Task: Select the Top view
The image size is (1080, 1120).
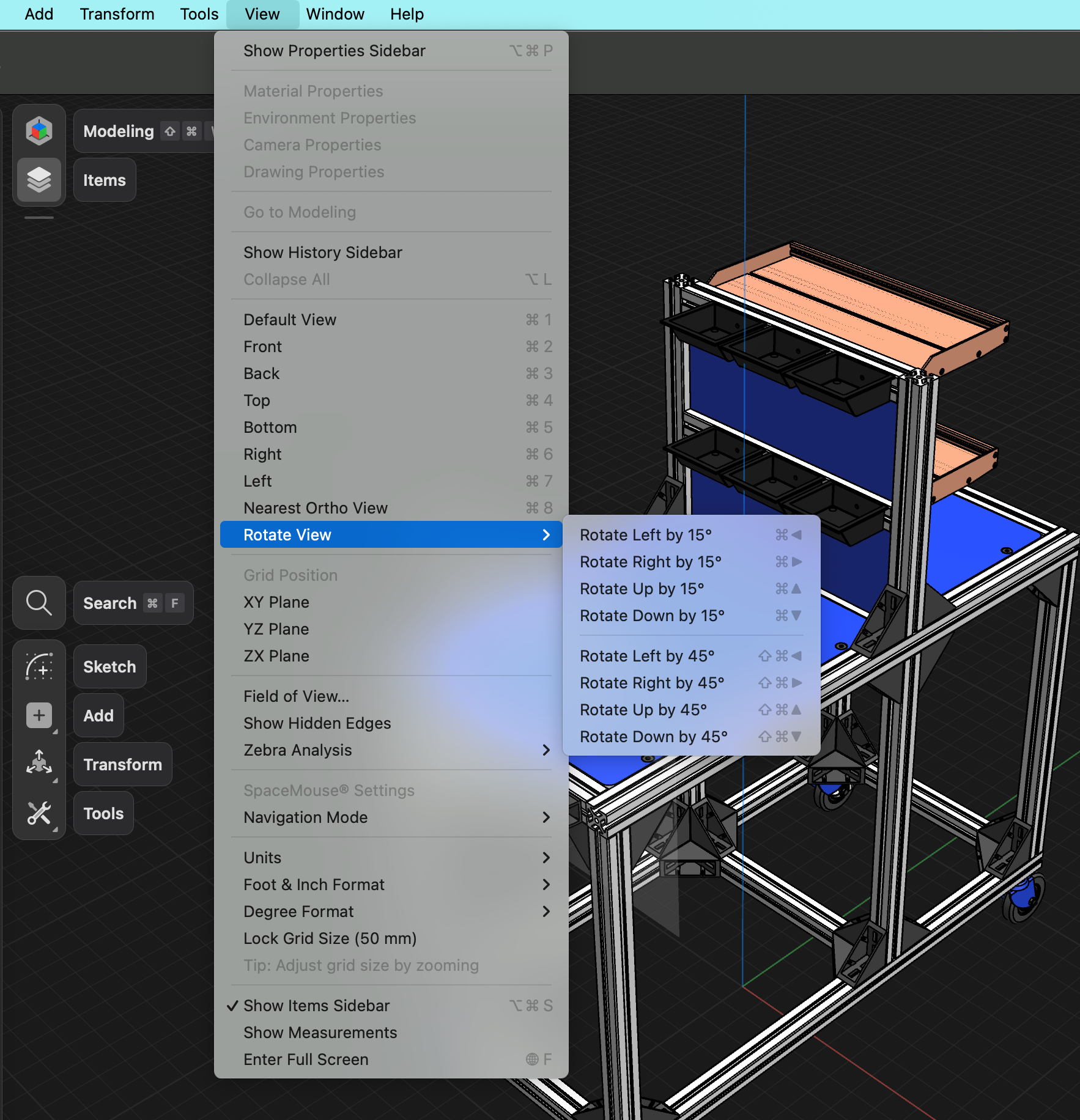Action: click(x=391, y=400)
